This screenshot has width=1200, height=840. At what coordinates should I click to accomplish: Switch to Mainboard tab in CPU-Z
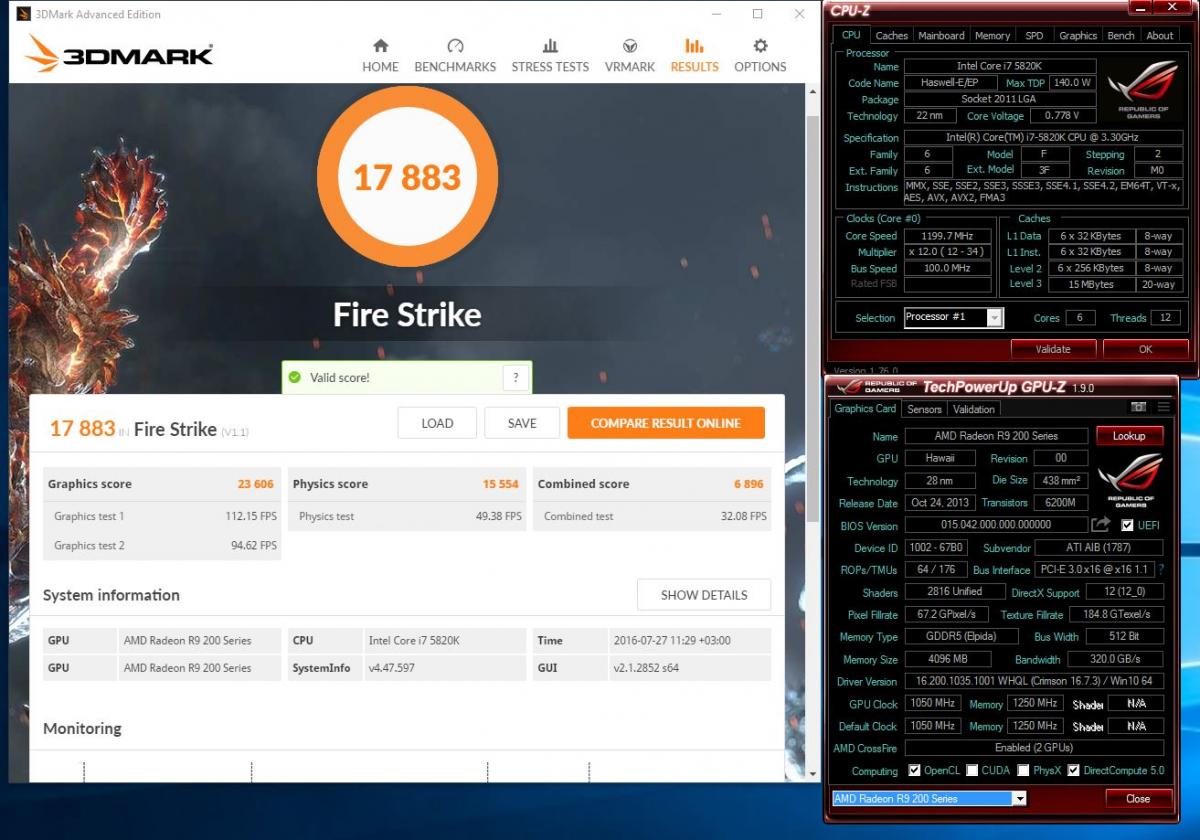[941, 35]
